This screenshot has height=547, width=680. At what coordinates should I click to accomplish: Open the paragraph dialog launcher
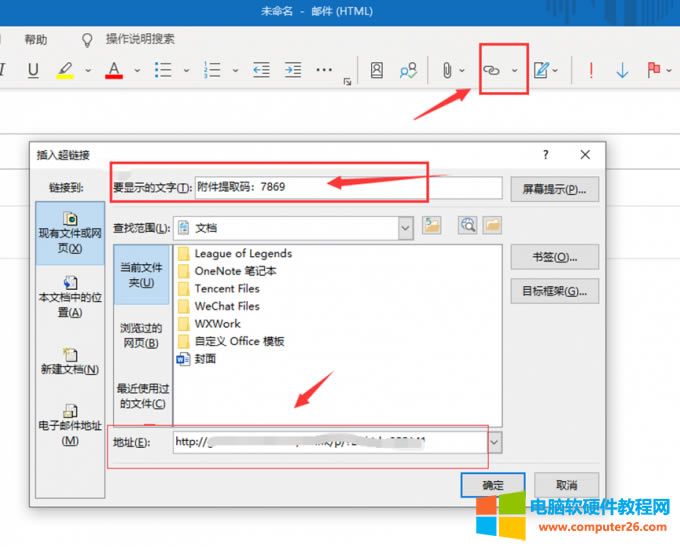[x=347, y=82]
